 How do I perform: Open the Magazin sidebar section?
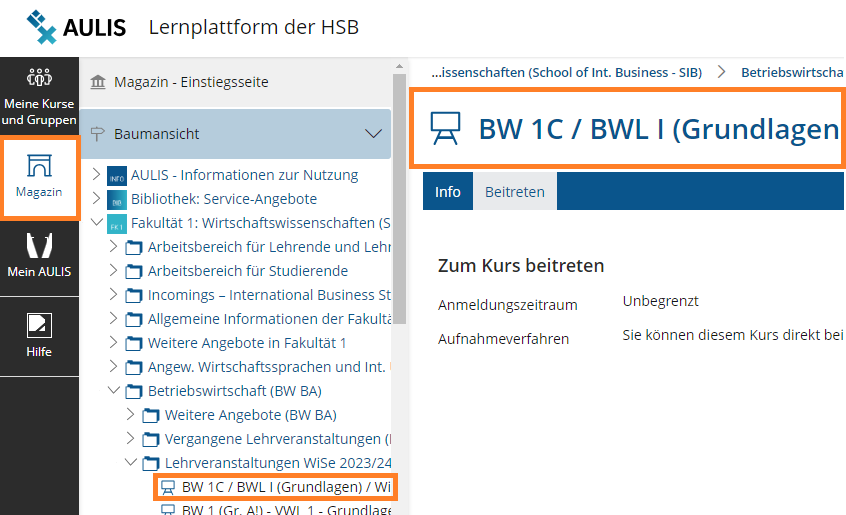click(x=39, y=177)
